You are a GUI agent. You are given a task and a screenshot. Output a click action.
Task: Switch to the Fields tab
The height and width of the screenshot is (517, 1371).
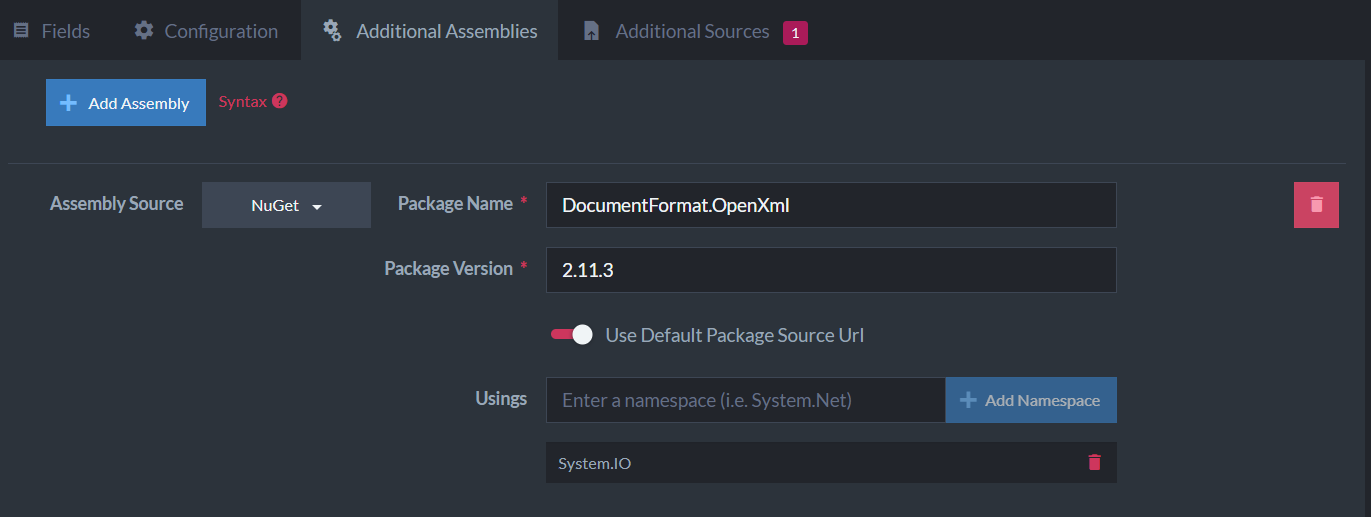[x=51, y=31]
